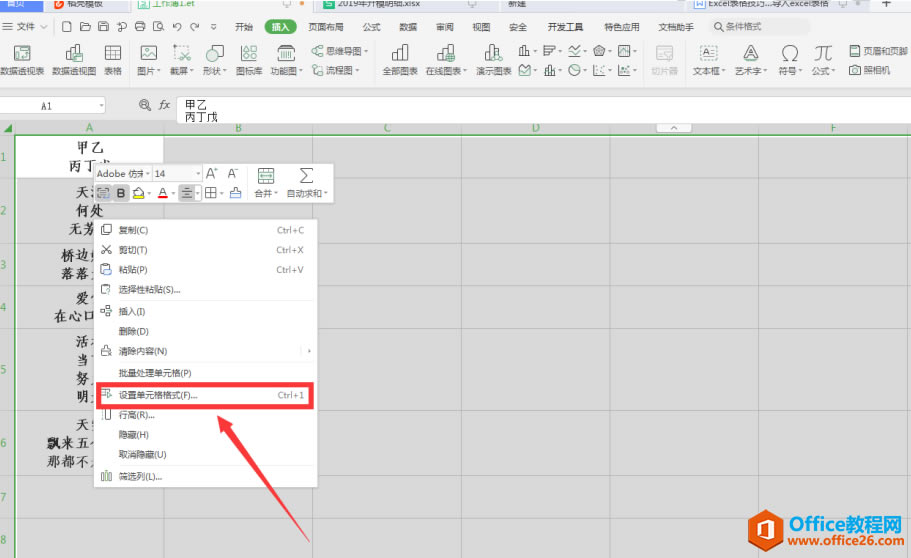Click the new blank document icon
Image resolution: width=911 pixels, height=558 pixels.
tap(67, 27)
